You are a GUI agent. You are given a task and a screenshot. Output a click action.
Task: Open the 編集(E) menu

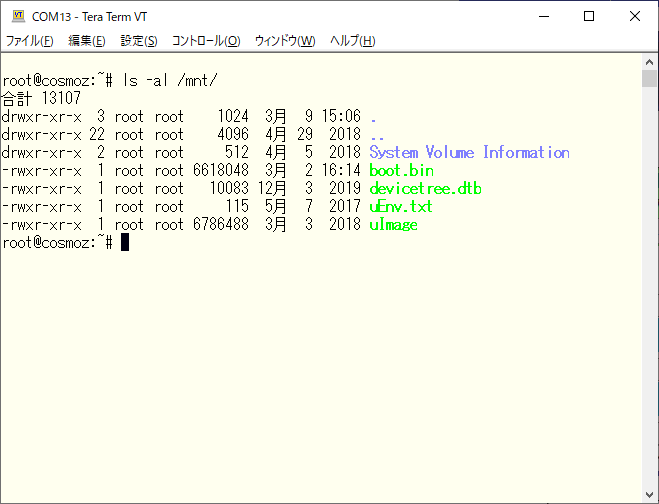coord(87,41)
